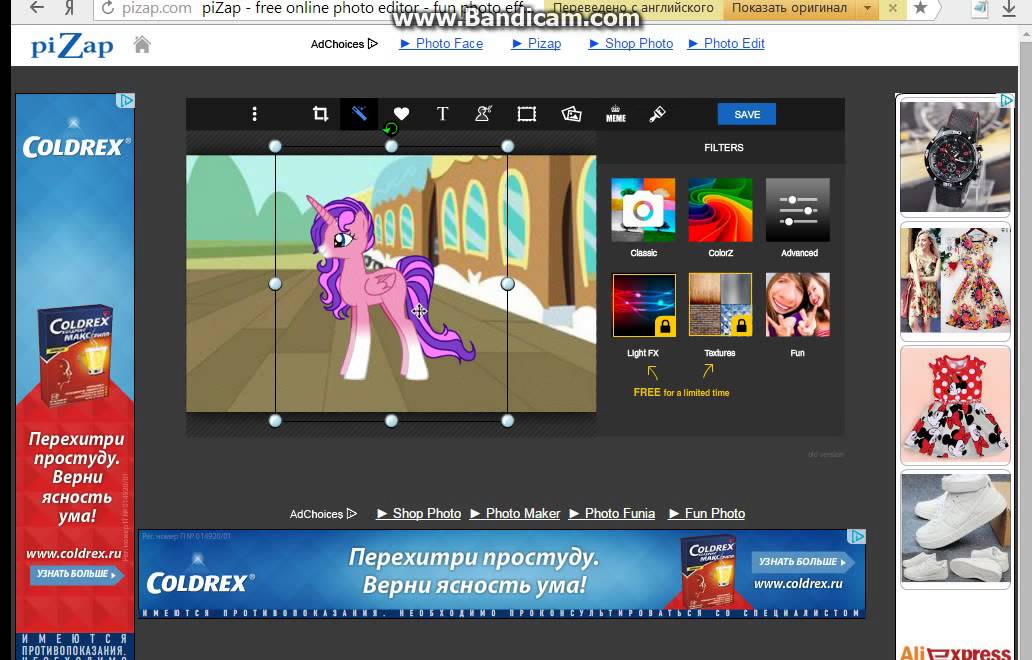
Task: Click the right-middle selection handle
Action: (507, 284)
